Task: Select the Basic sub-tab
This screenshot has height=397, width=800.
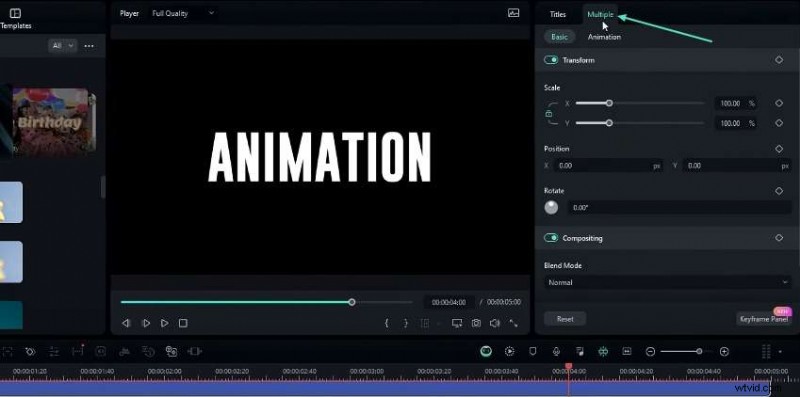Action: pyautogui.click(x=559, y=37)
